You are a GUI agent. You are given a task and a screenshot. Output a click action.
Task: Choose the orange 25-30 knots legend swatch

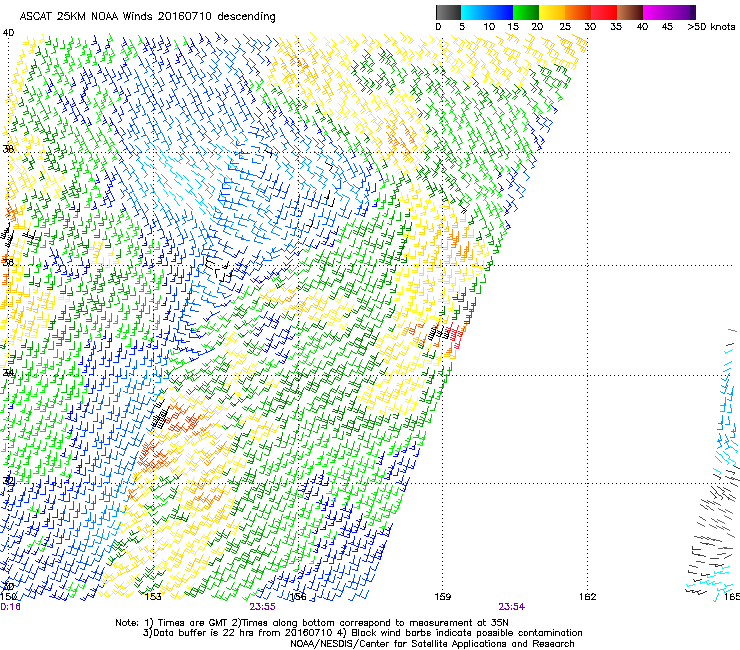coord(578,12)
